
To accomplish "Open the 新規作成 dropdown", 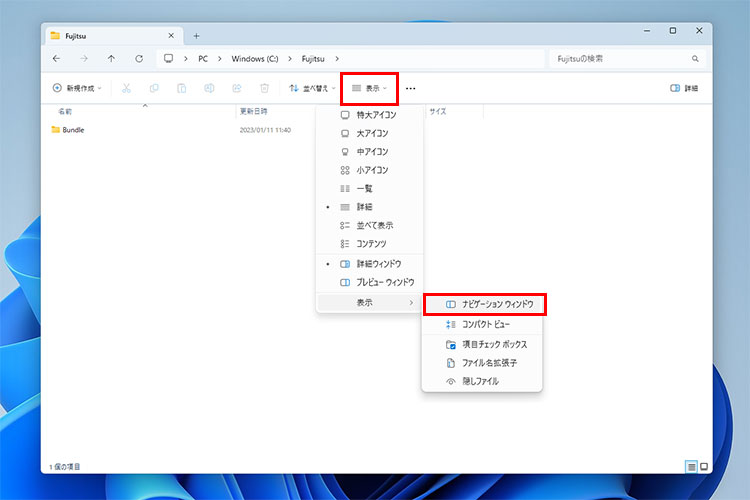I will (x=75, y=88).
